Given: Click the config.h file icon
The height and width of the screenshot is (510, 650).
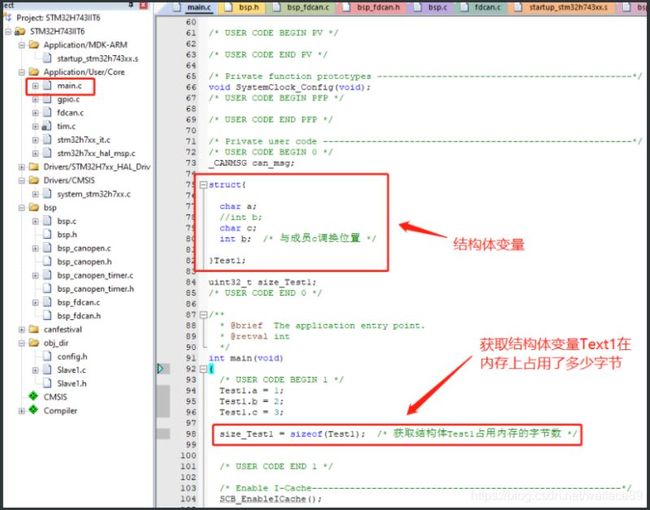Looking at the screenshot, I should coord(47,357).
